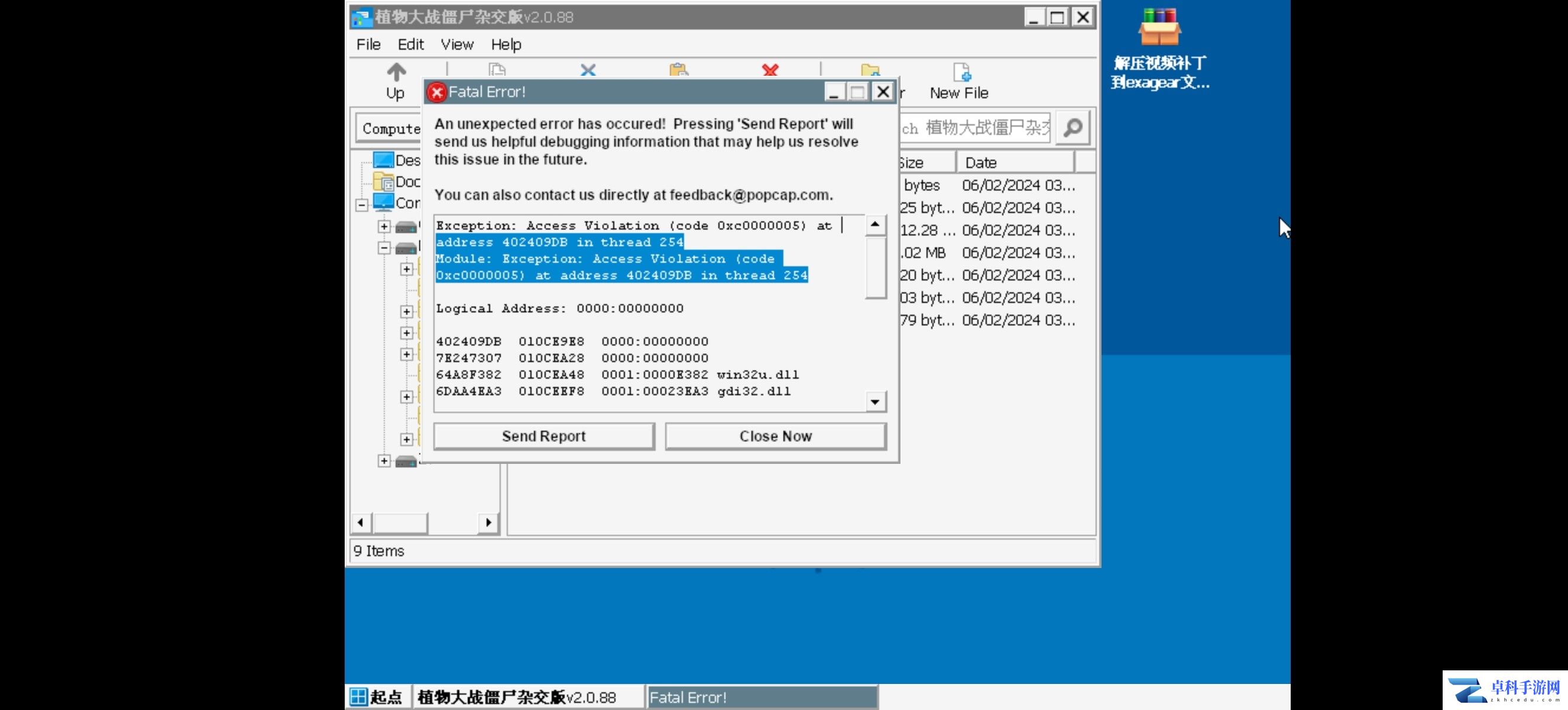
Task: Click the bottom-most drive icon in tree
Action: (406, 461)
